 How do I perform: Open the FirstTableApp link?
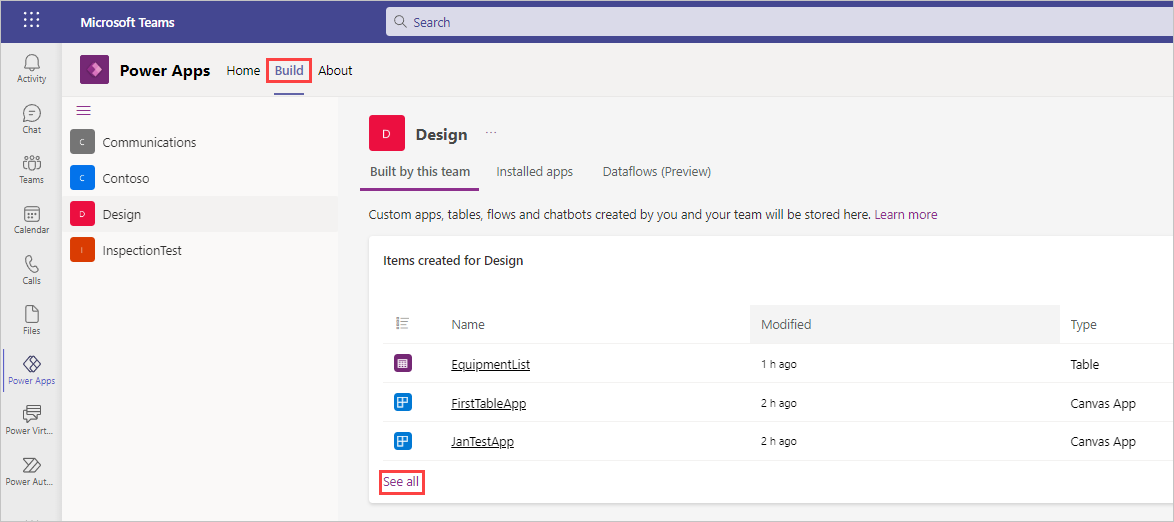pos(489,404)
